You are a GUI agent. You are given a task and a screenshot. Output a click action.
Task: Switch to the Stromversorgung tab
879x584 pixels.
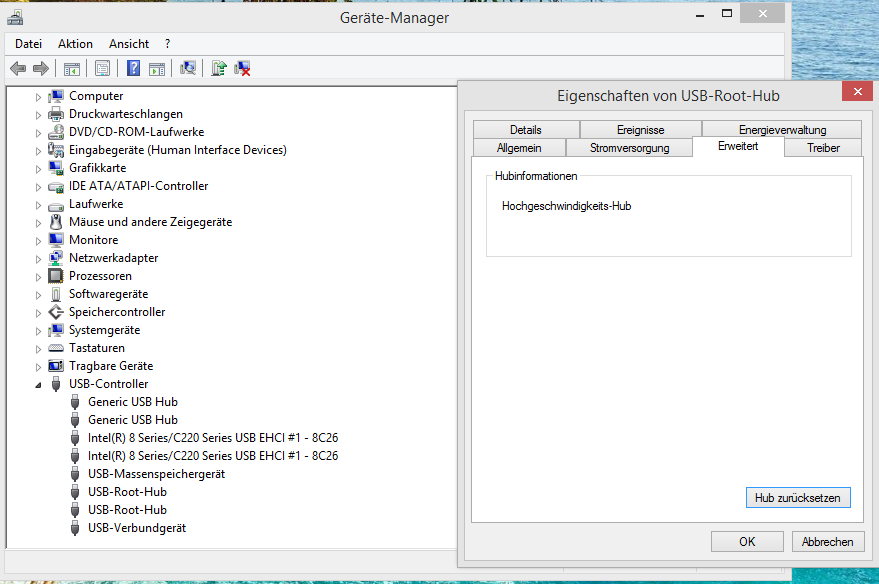point(630,148)
